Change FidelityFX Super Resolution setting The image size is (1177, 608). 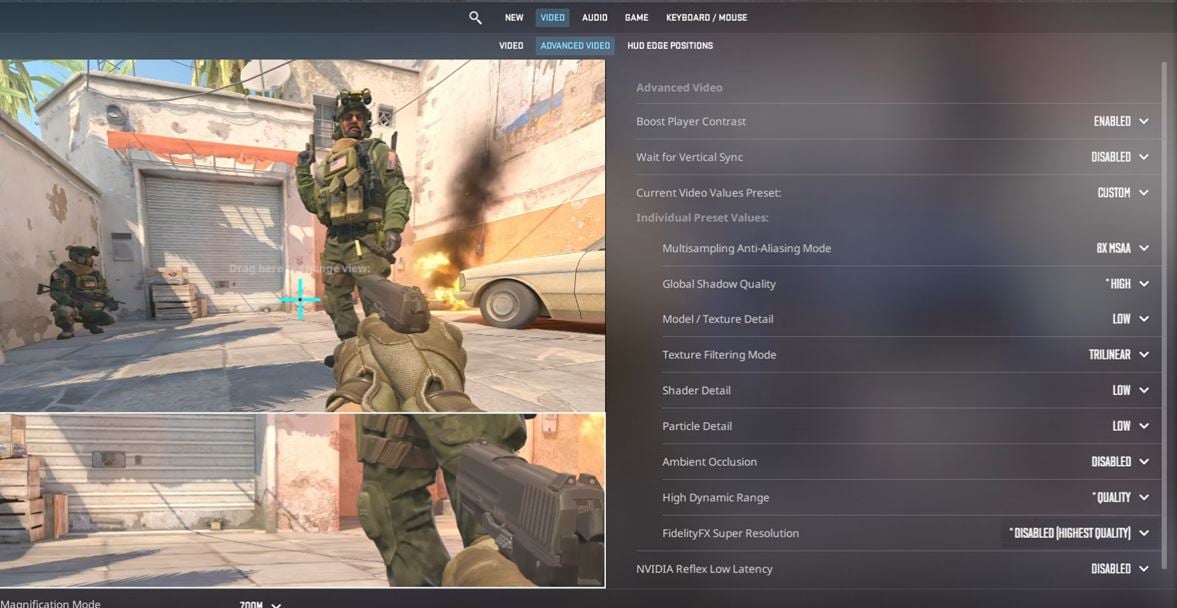pyautogui.click(x=1078, y=533)
